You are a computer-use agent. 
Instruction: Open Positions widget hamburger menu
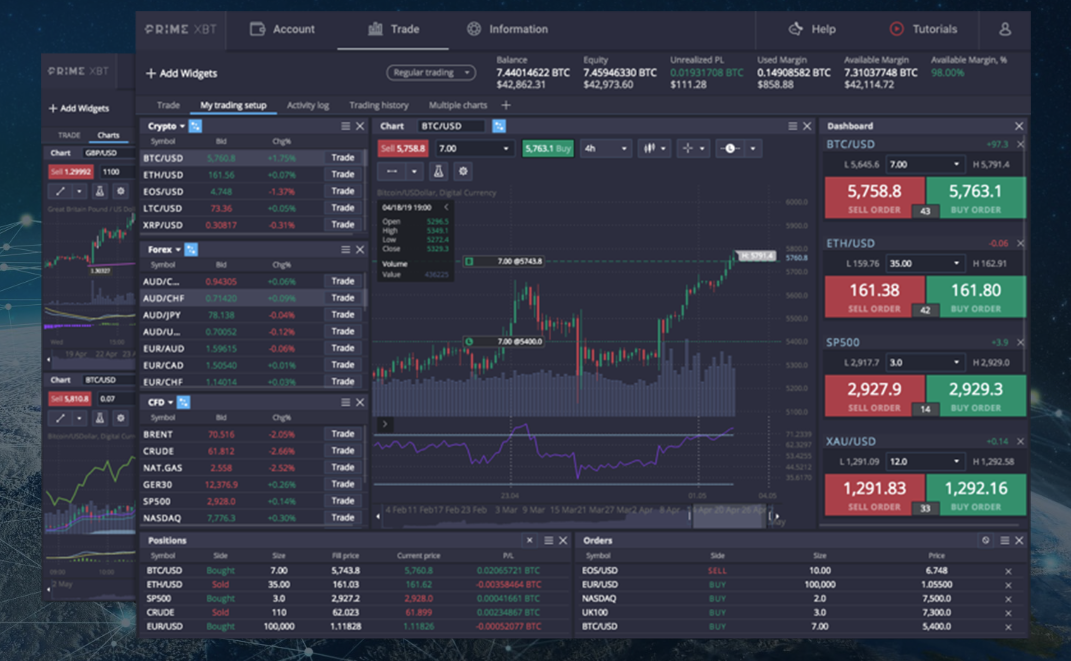(548, 541)
